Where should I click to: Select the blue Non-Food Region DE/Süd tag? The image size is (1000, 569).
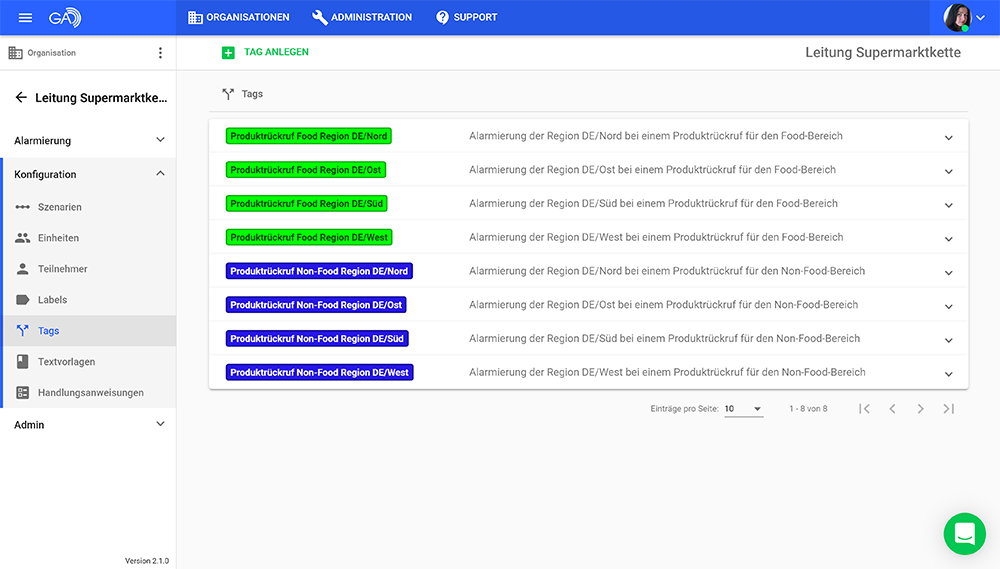317,339
